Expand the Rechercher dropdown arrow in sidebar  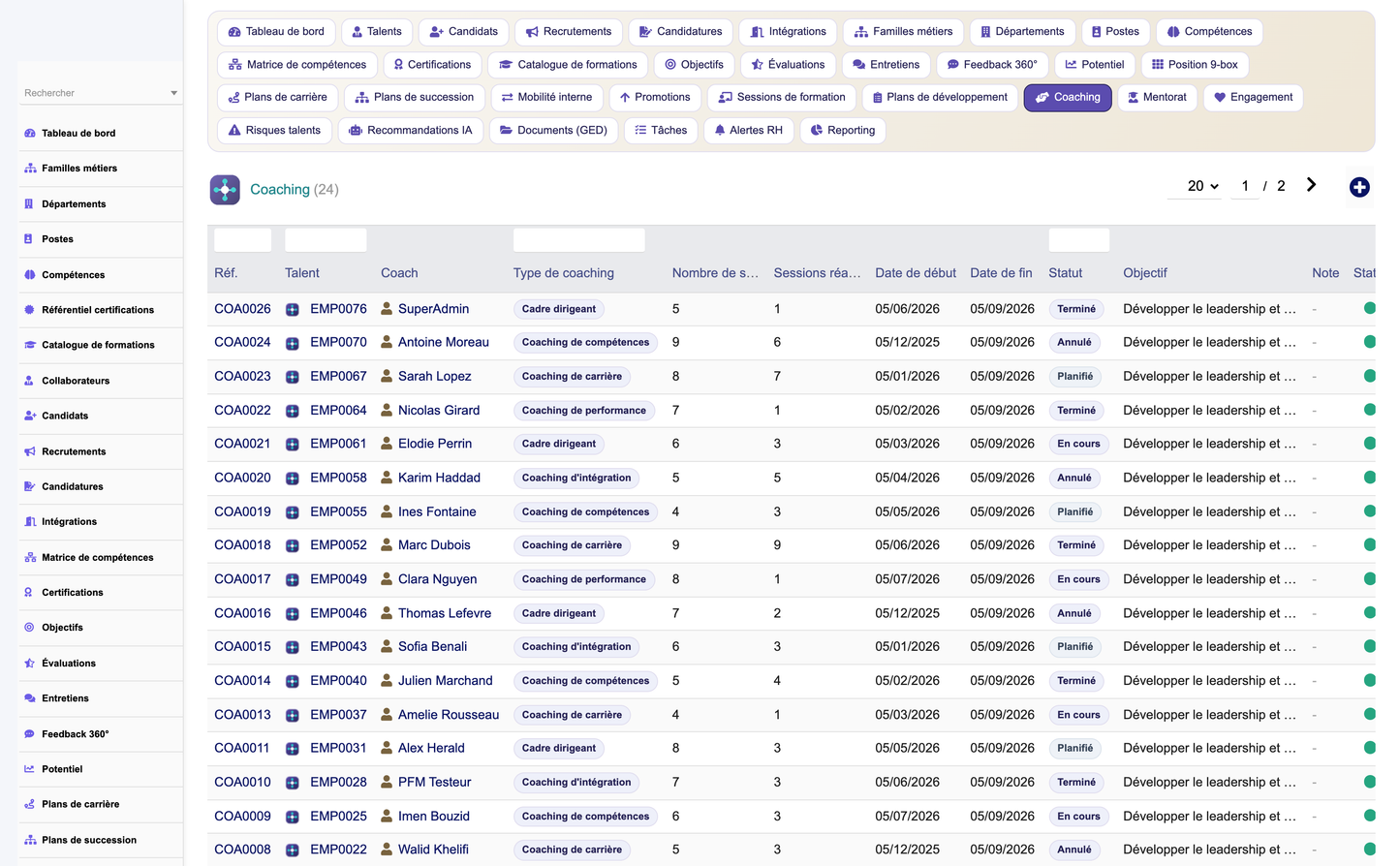[174, 93]
